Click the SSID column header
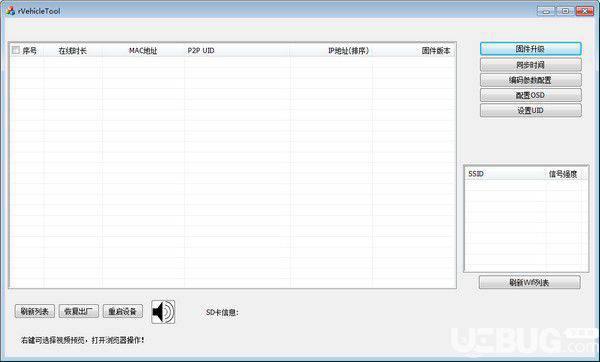 point(505,174)
